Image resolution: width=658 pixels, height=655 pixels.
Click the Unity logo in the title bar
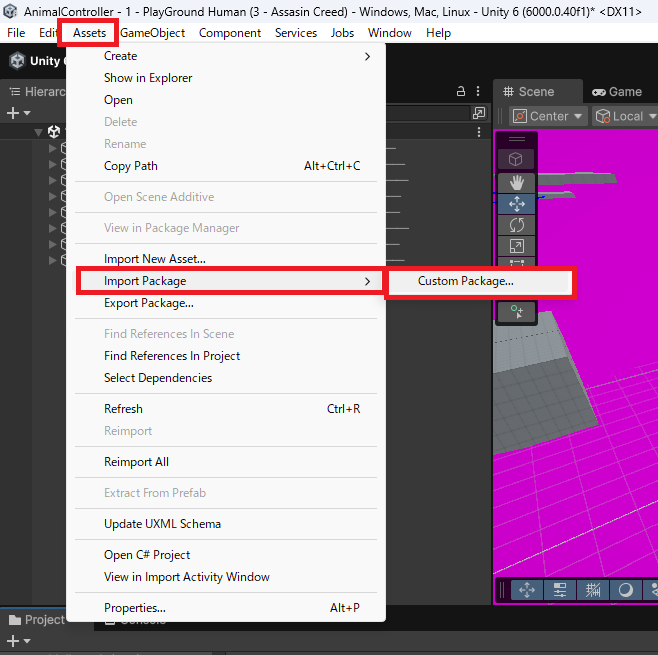tap(10, 11)
